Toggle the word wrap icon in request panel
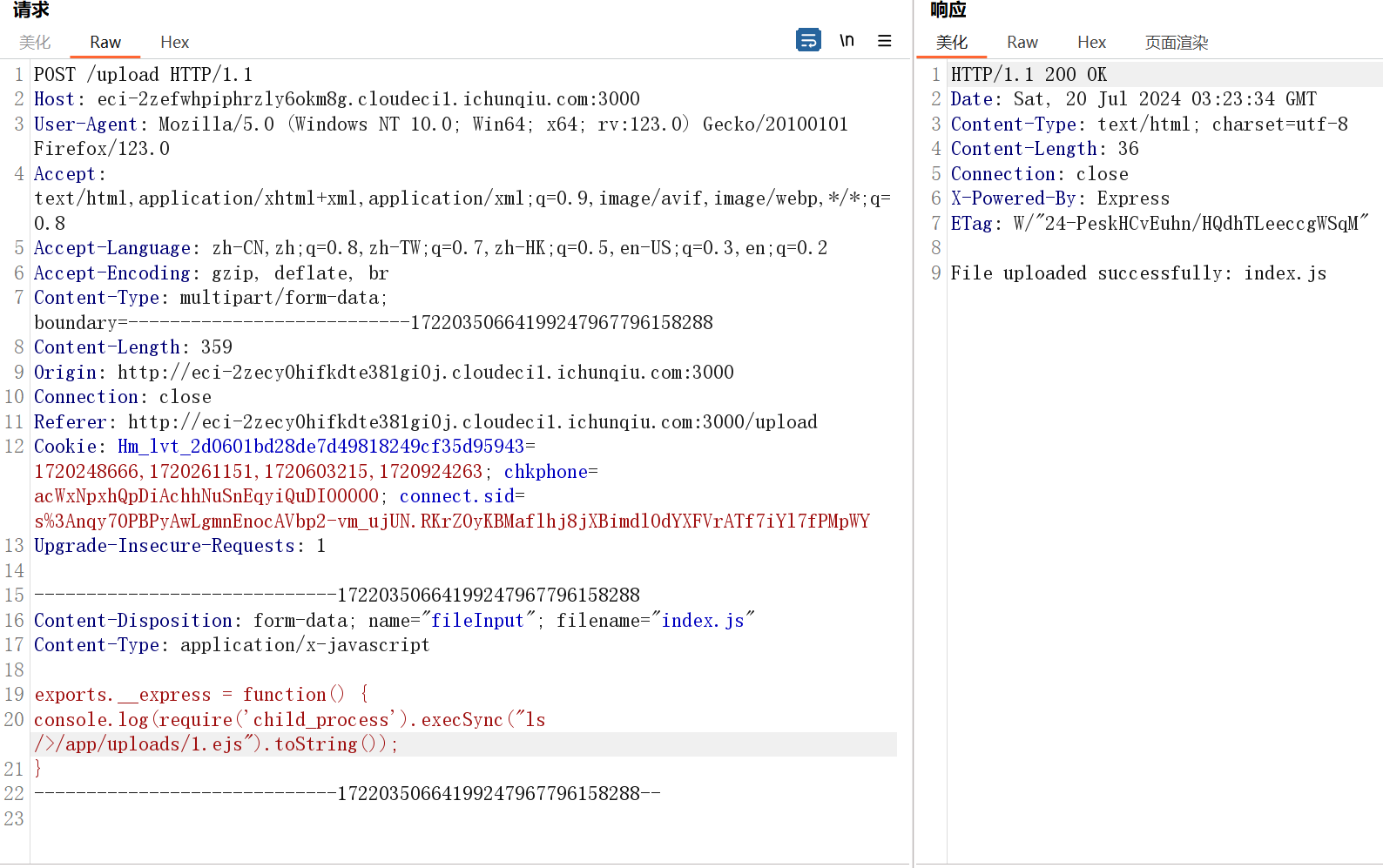 pos(808,40)
